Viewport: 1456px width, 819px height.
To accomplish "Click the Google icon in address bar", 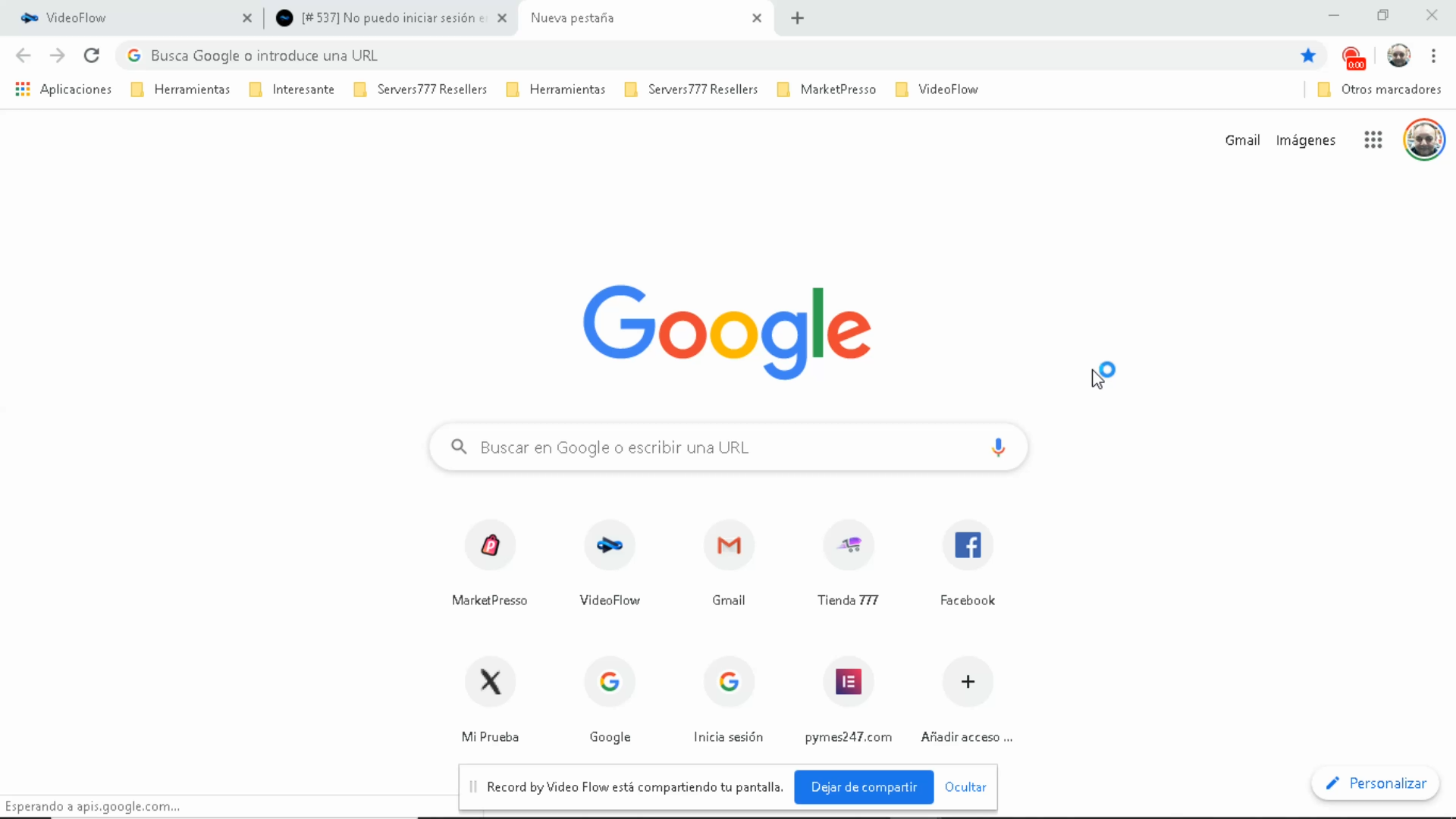I will pos(134,55).
